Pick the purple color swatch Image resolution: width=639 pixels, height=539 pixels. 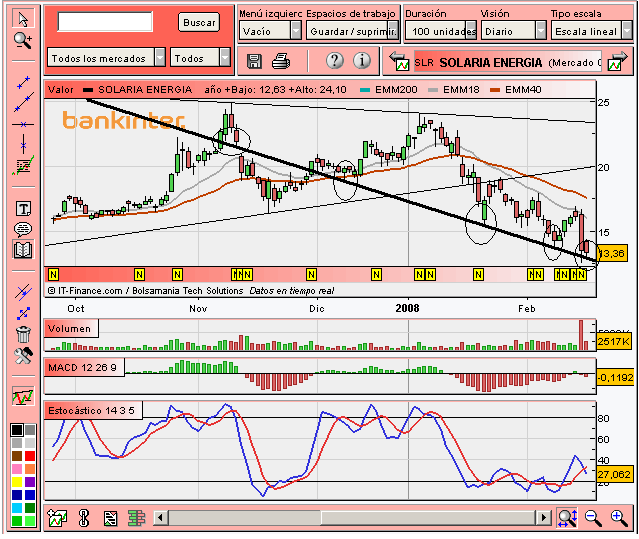click(x=30, y=482)
